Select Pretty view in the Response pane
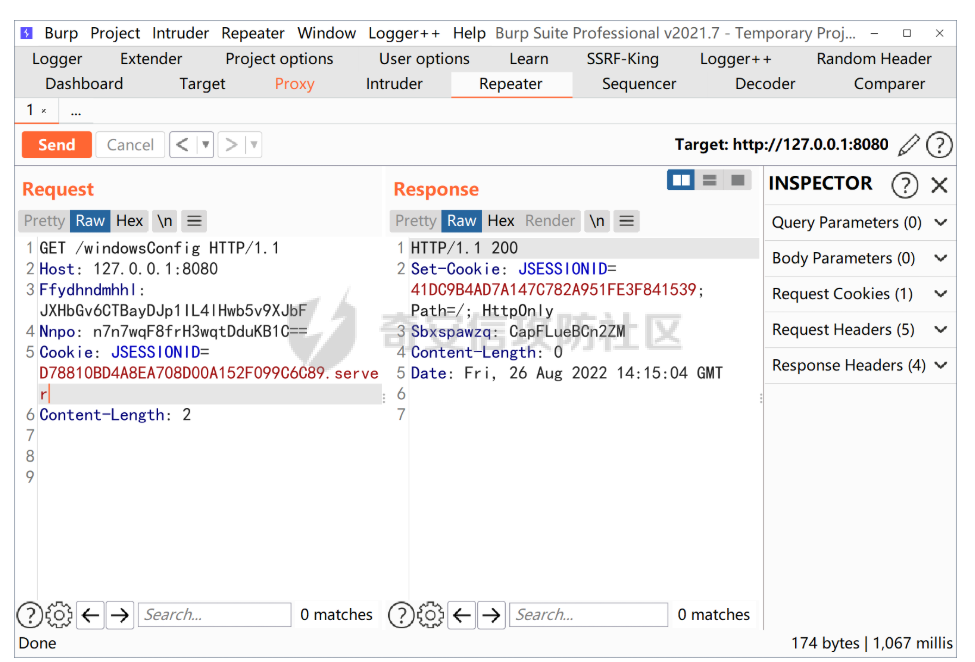 415,221
